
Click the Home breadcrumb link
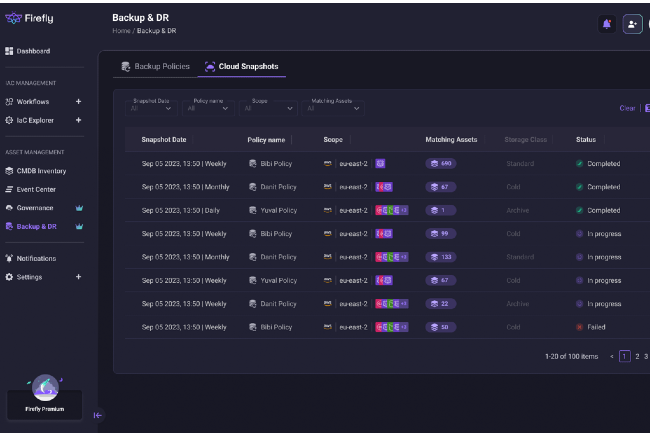point(121,31)
